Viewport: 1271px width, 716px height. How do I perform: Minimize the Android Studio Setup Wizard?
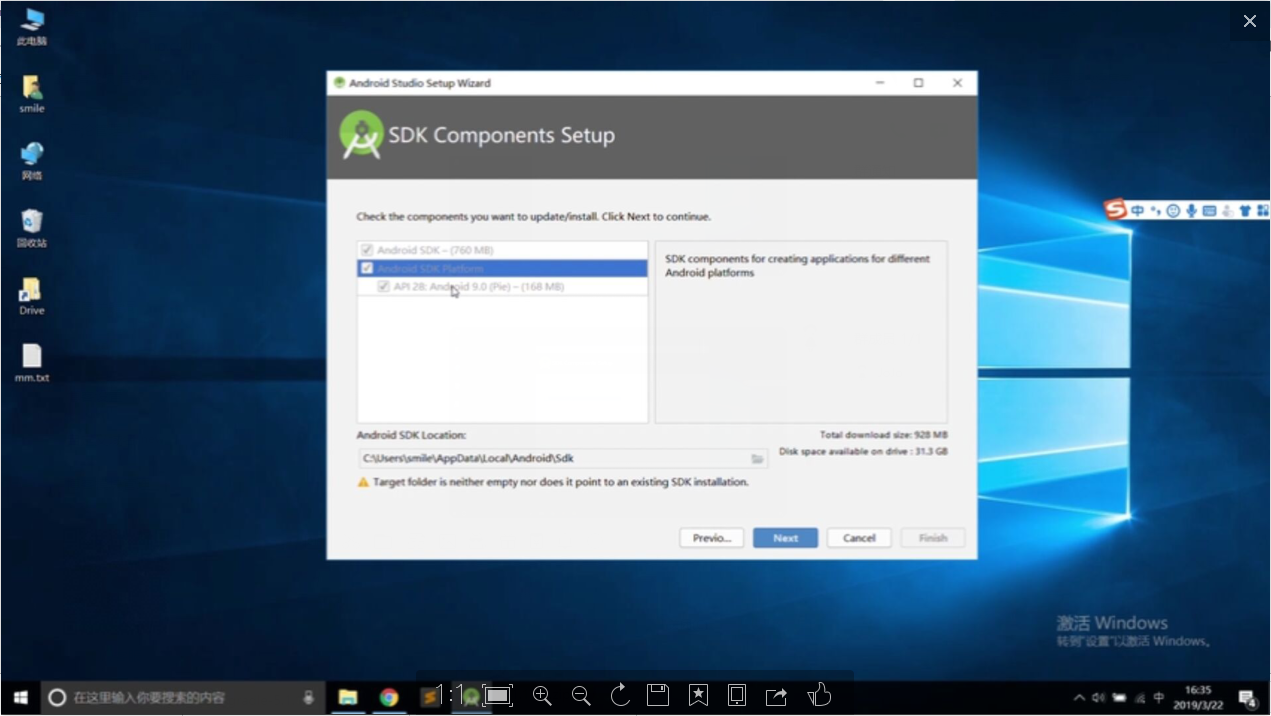(880, 83)
